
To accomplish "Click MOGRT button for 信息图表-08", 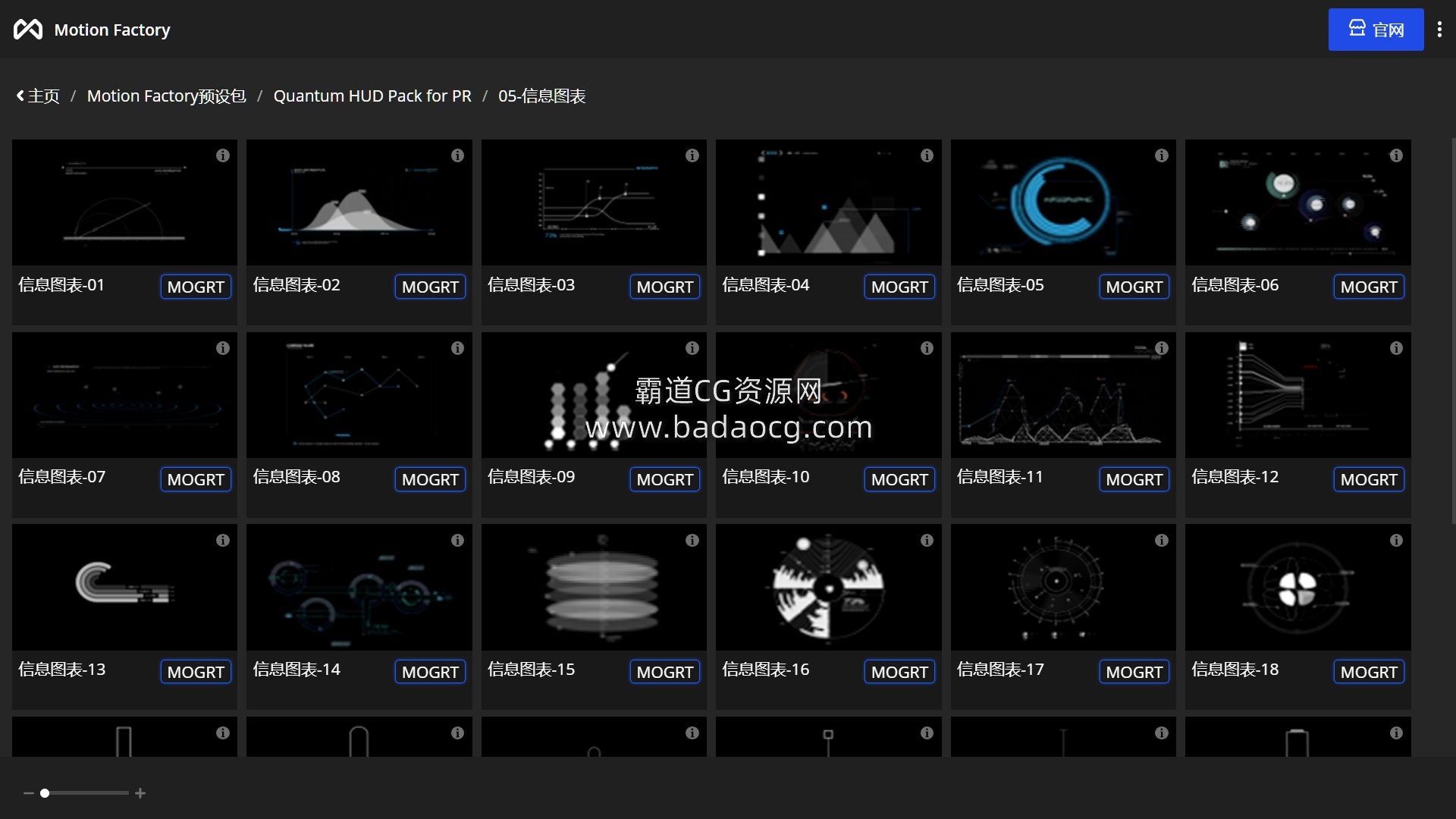I will 430,479.
